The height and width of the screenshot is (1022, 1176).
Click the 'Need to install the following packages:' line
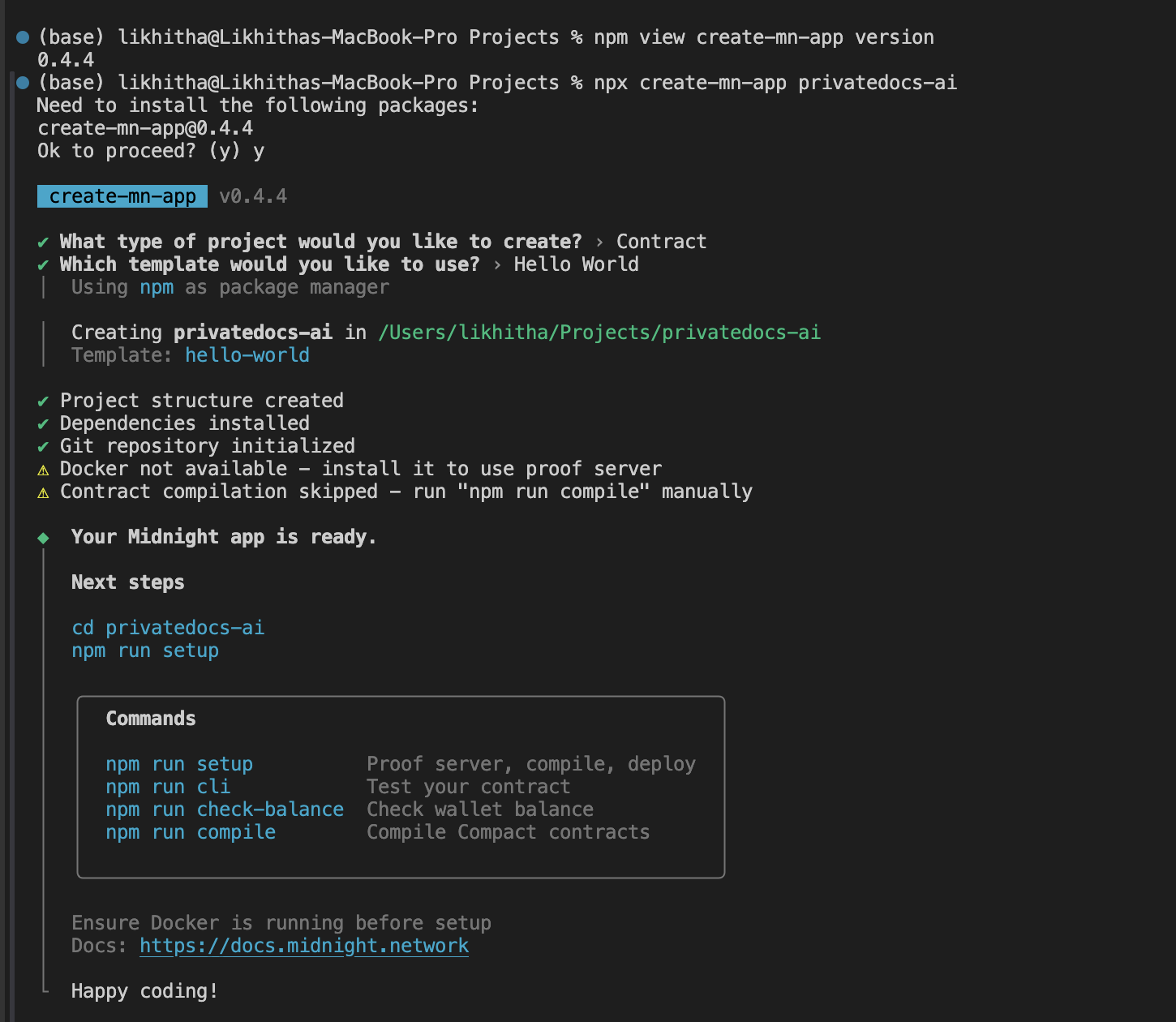[x=259, y=105]
